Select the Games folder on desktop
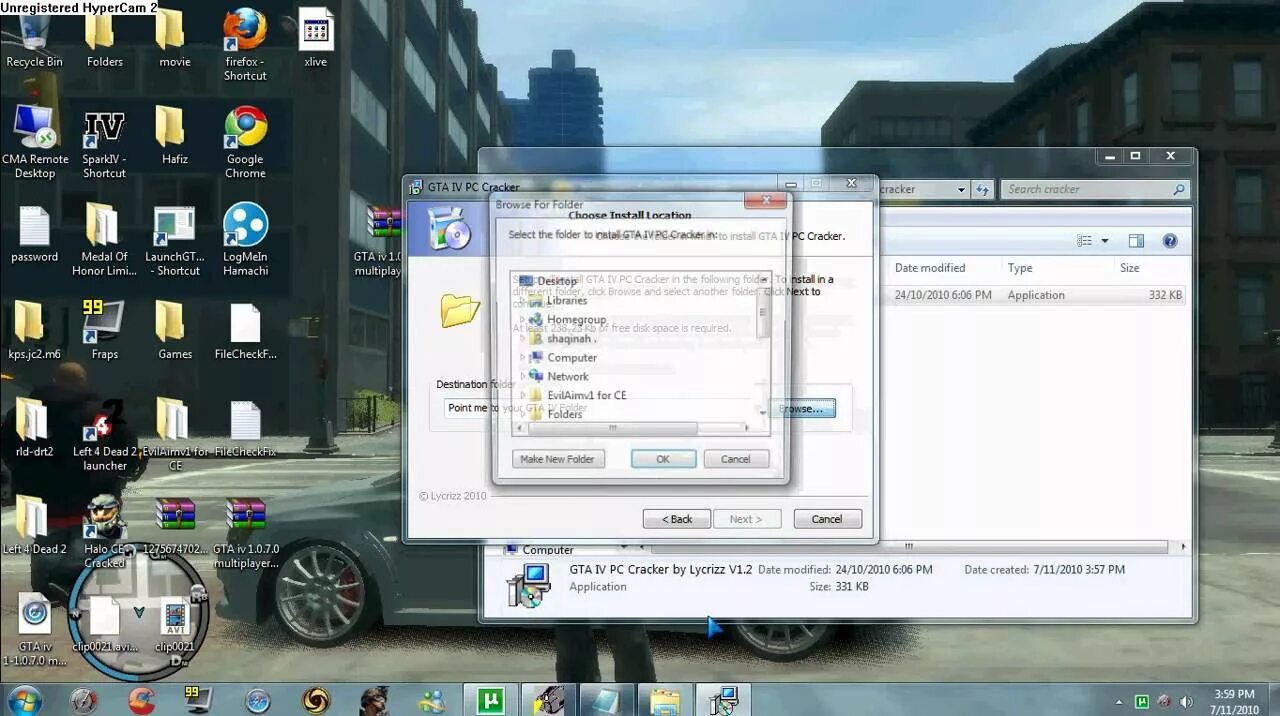The image size is (1280, 716). click(x=175, y=330)
